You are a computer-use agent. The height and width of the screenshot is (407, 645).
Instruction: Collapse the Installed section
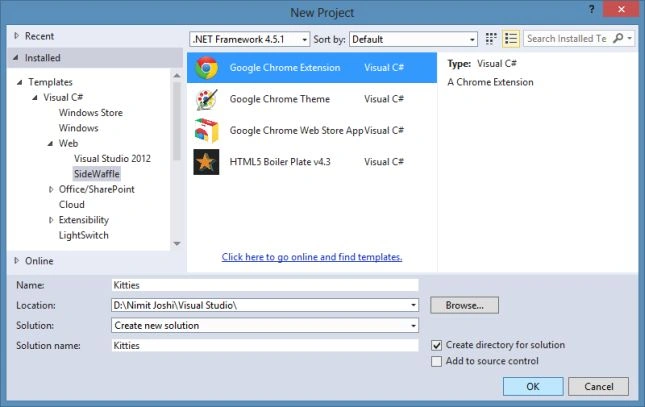tap(16, 58)
